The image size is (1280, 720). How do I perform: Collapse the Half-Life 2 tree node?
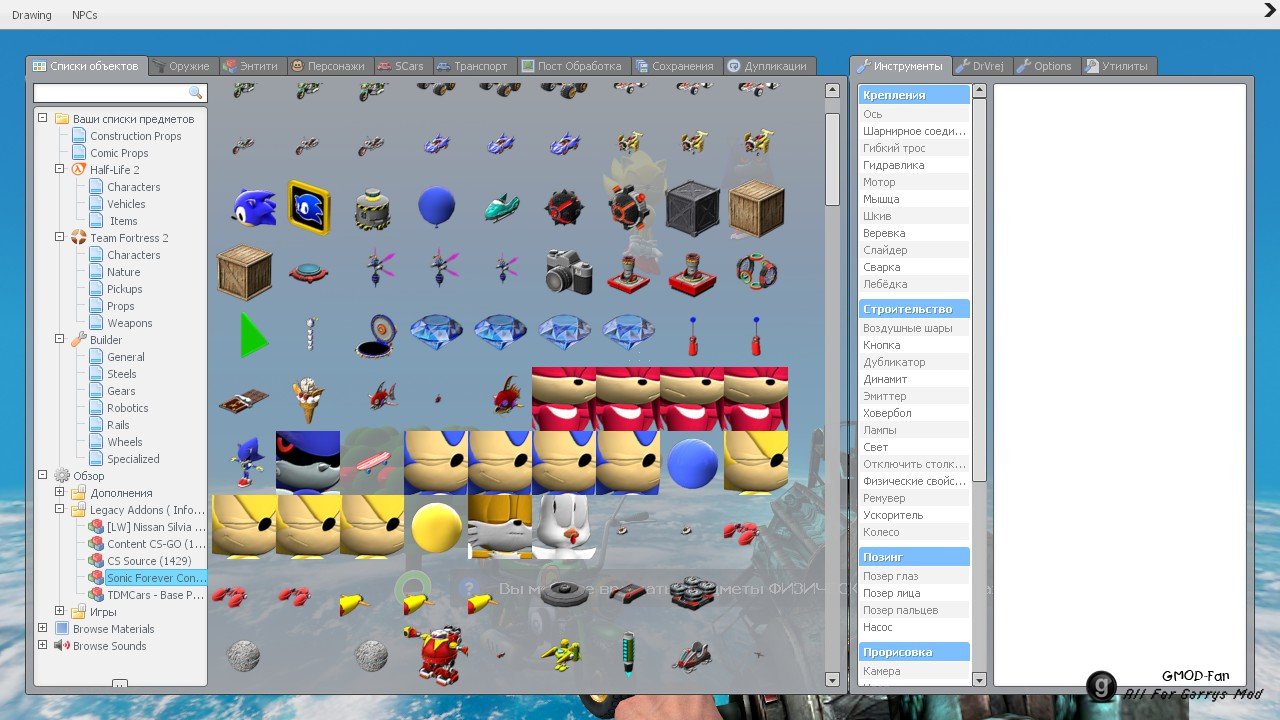pyautogui.click(x=60, y=169)
